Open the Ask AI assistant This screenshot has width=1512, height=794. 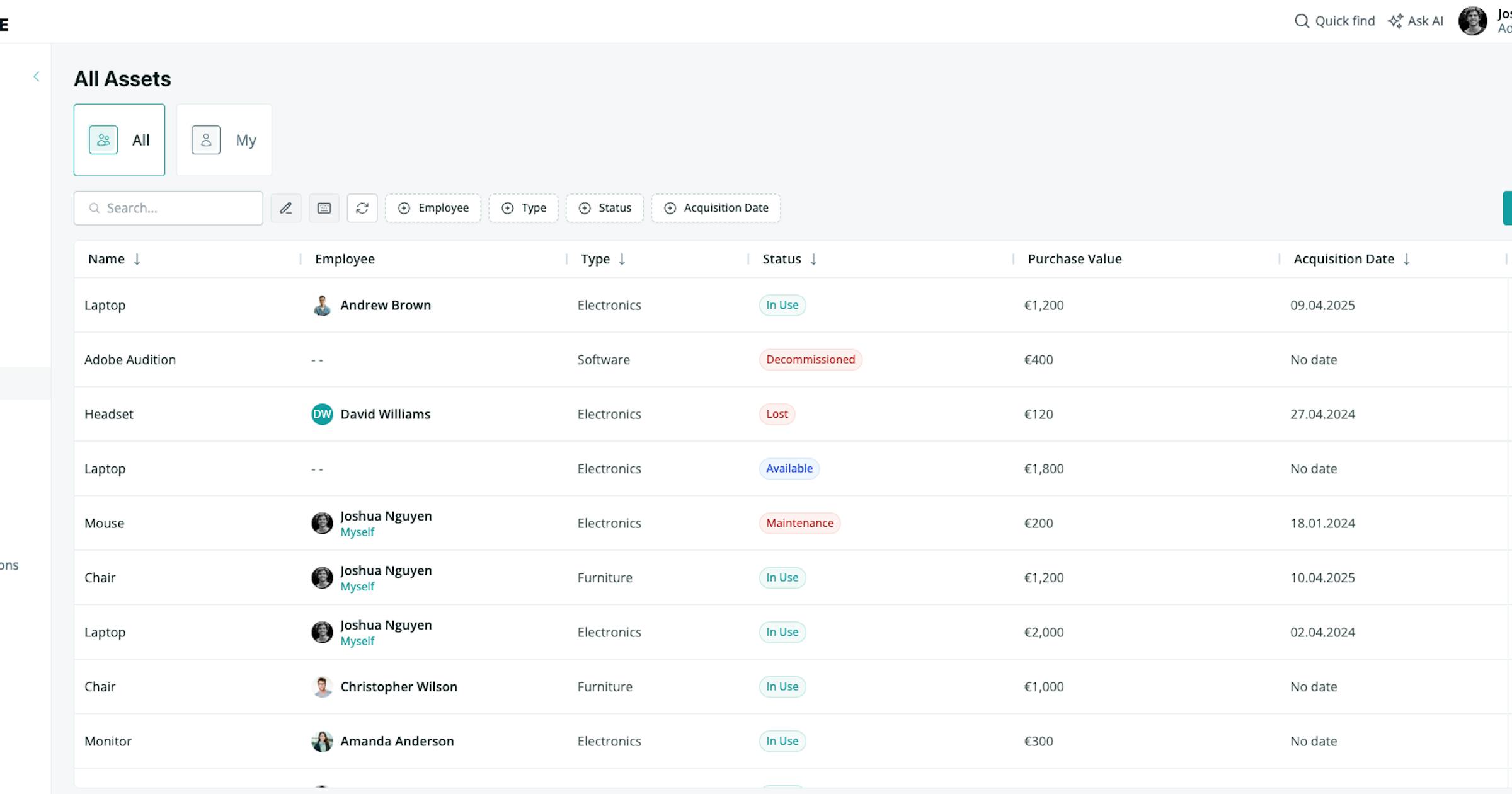point(1416,21)
